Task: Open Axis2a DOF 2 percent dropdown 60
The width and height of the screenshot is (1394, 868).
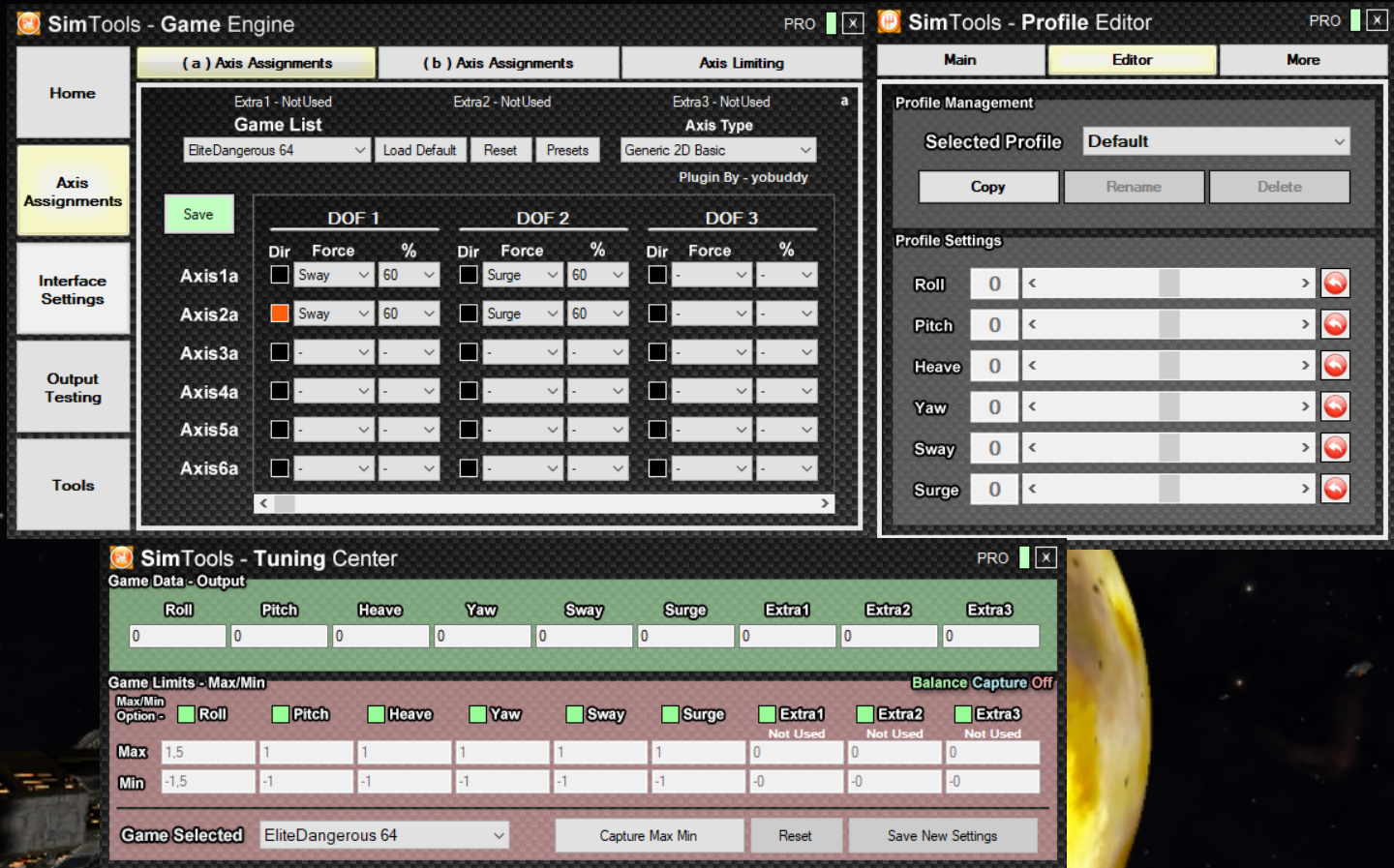Action: (x=597, y=314)
